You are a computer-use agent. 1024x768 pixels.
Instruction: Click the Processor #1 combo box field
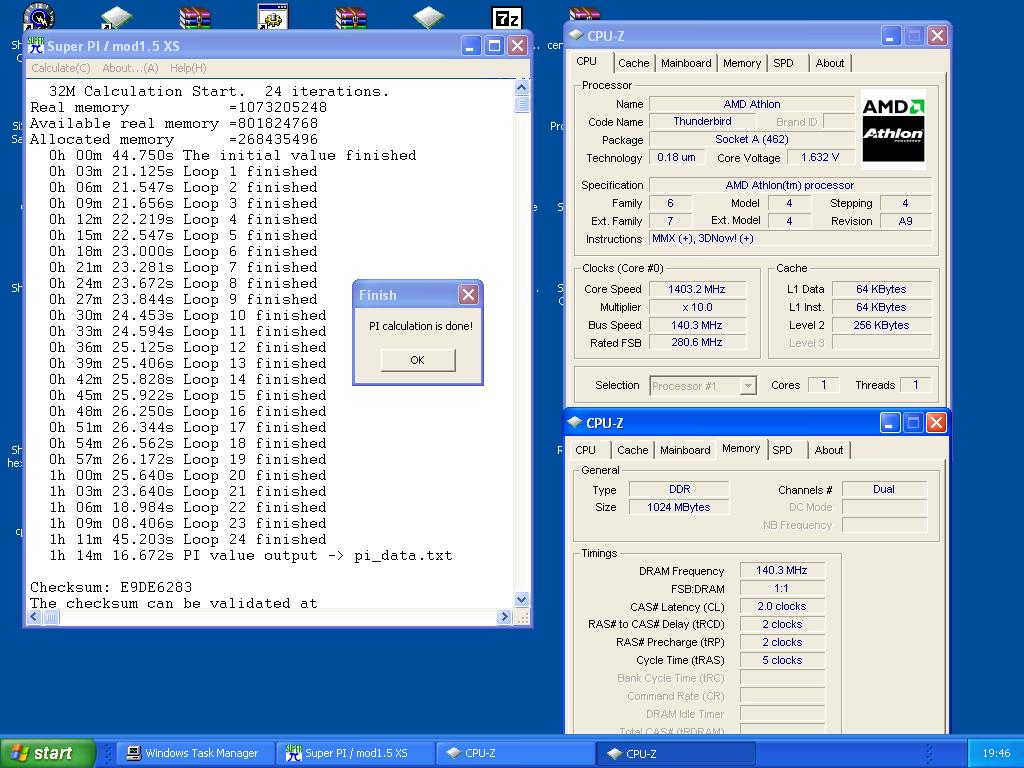pyautogui.click(x=703, y=386)
